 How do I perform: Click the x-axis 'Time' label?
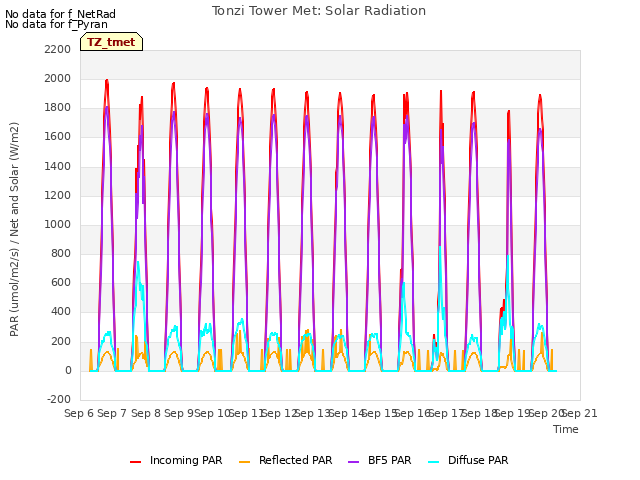click(566, 429)
